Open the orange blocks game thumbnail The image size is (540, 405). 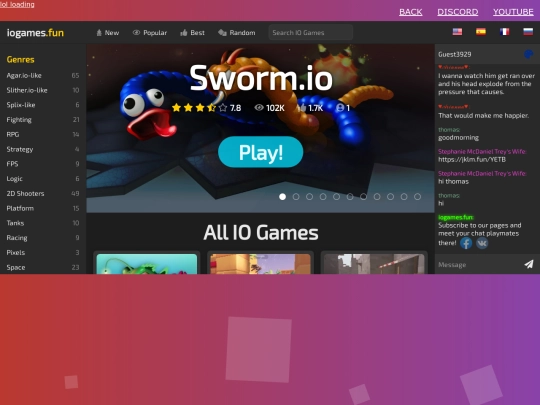point(260,264)
